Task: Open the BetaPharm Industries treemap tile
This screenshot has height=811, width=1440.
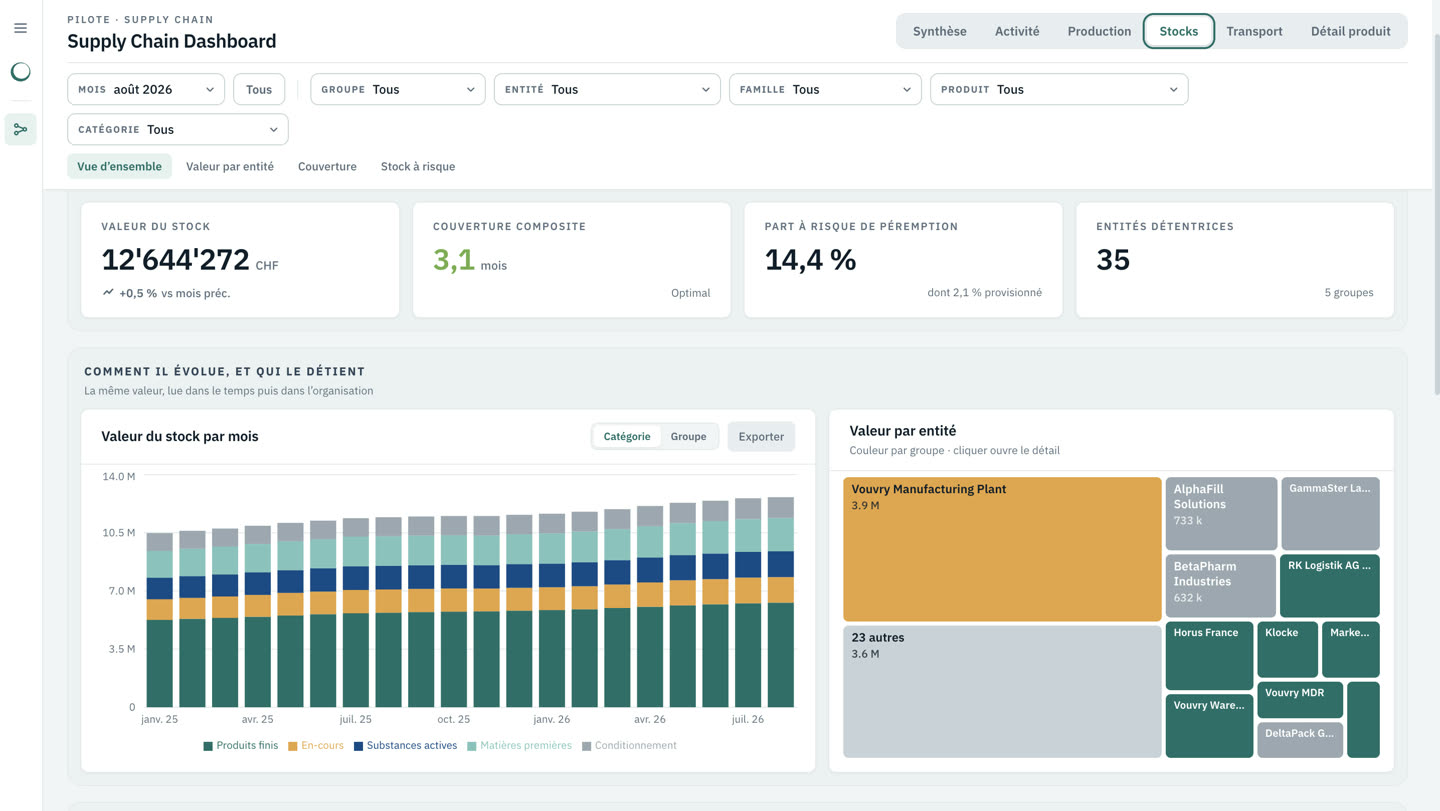Action: coord(1220,585)
